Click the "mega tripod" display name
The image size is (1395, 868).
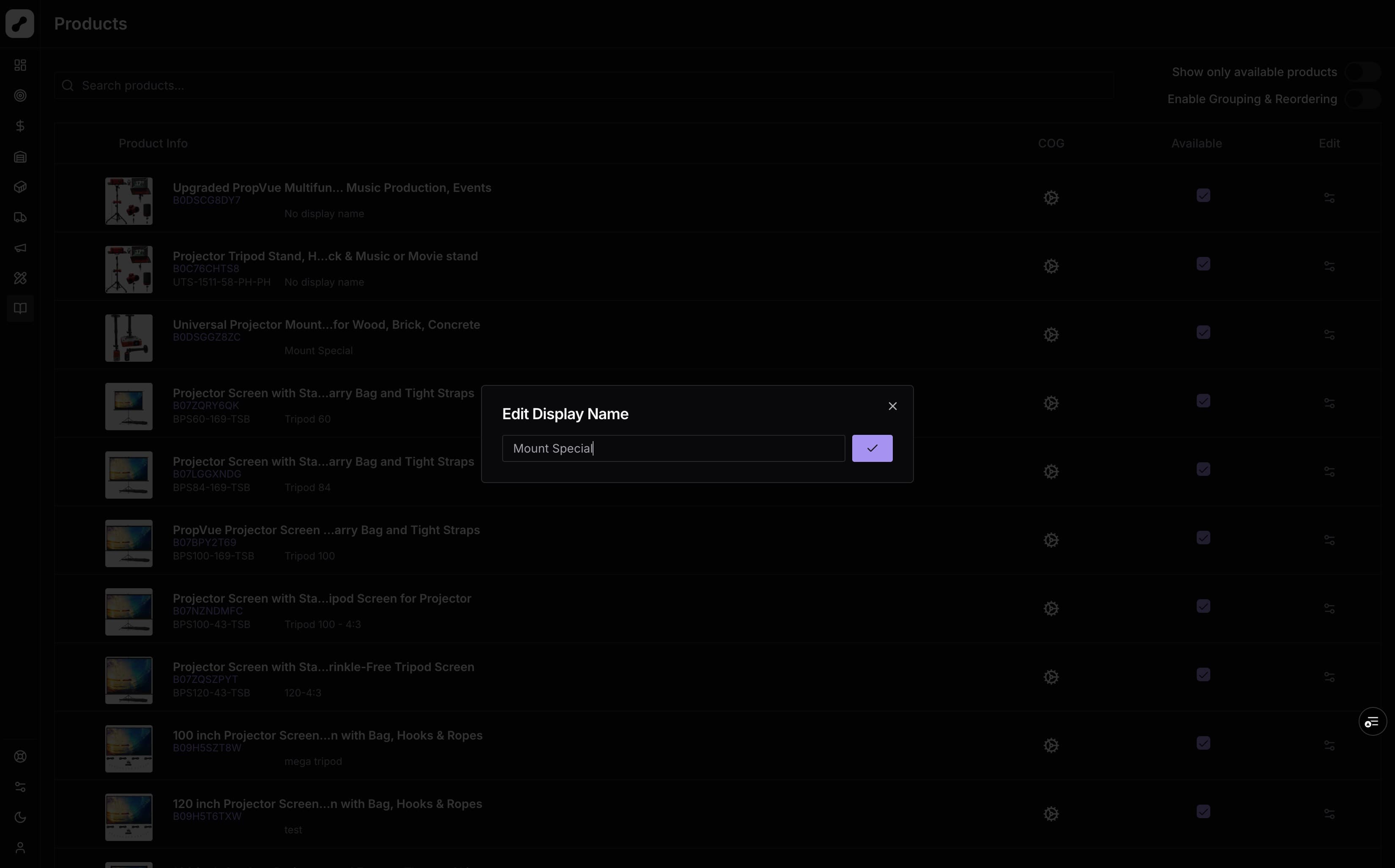coord(313,762)
